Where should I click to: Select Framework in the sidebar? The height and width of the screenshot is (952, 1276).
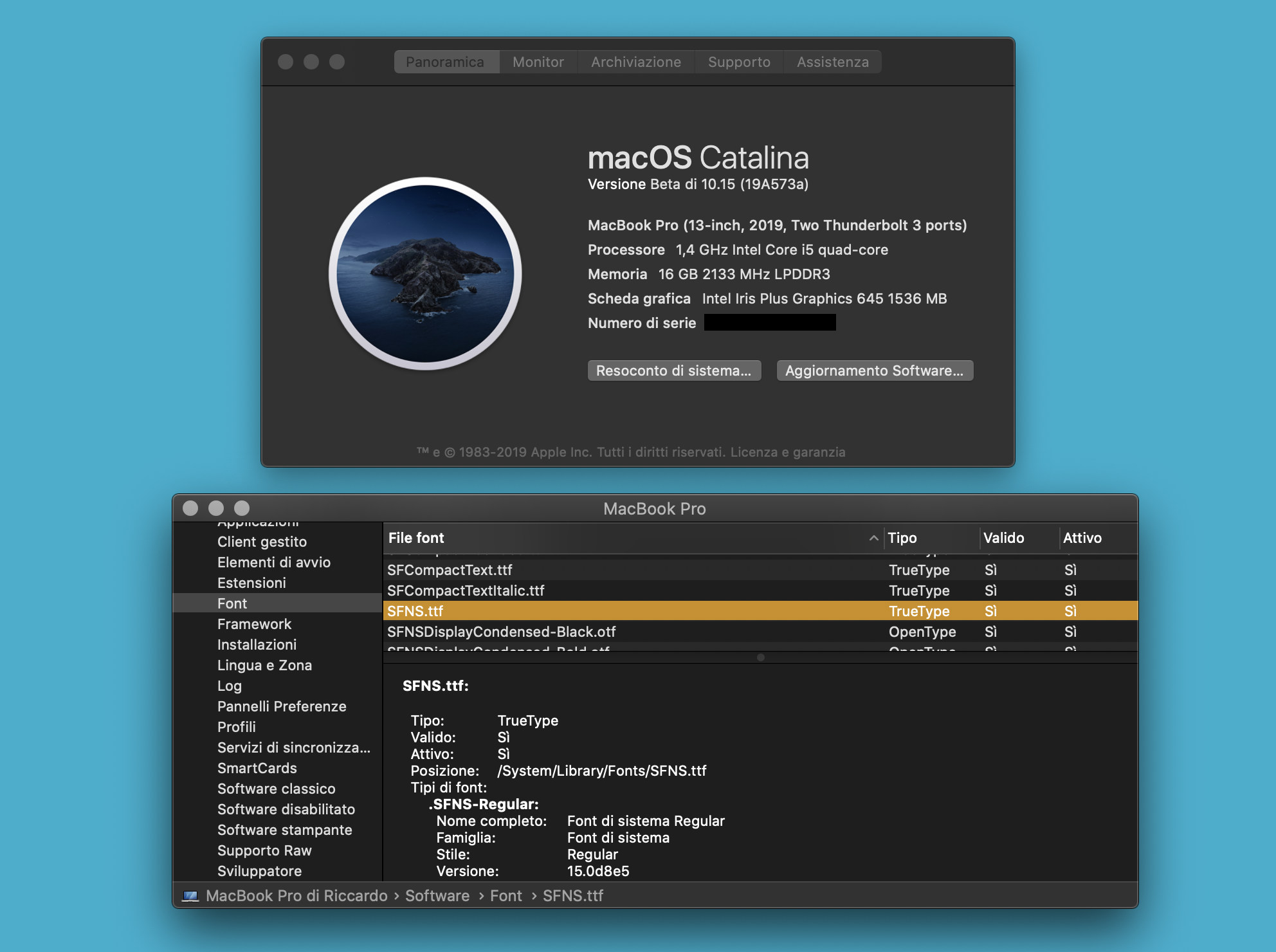coord(254,624)
